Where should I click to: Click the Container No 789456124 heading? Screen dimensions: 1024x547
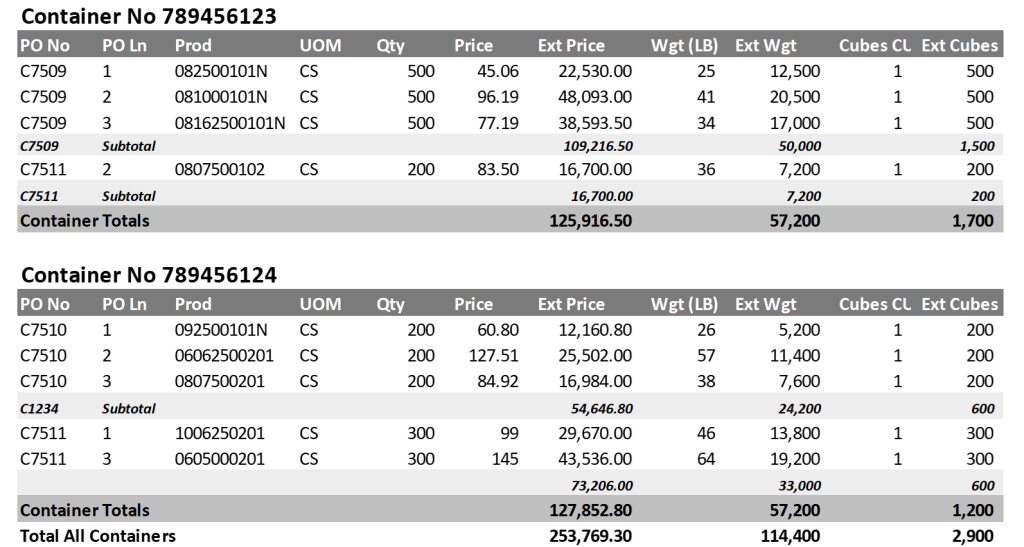pos(149,275)
